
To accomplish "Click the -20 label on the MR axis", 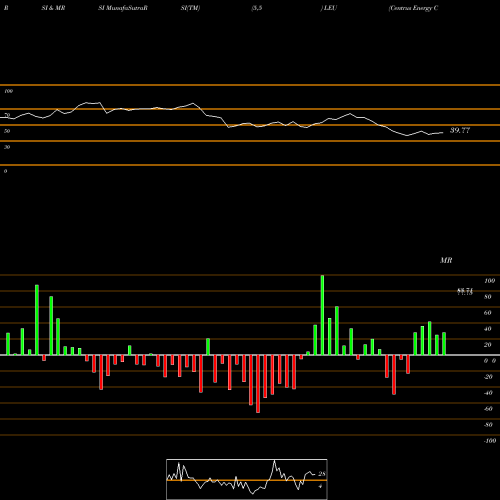I will coord(488,377).
